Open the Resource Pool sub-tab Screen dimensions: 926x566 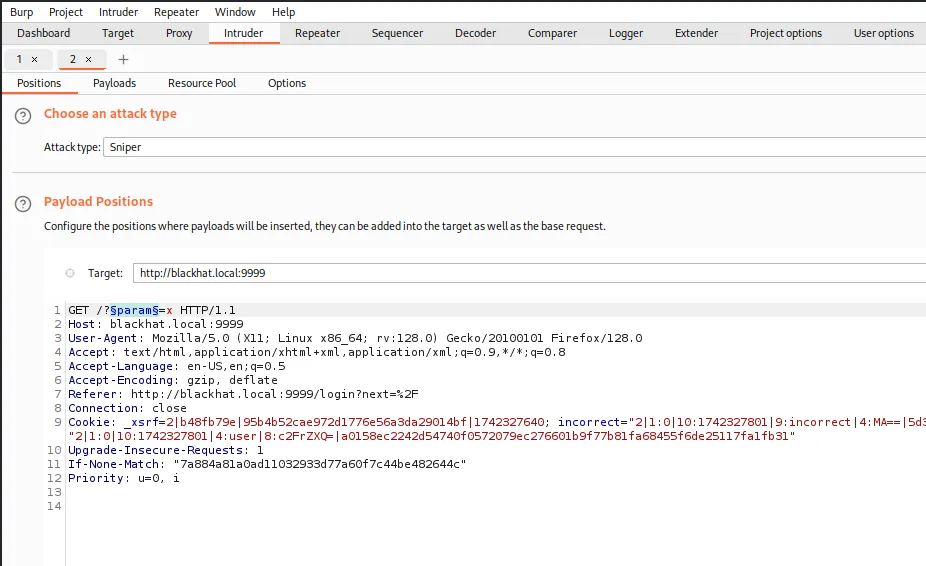(x=201, y=83)
